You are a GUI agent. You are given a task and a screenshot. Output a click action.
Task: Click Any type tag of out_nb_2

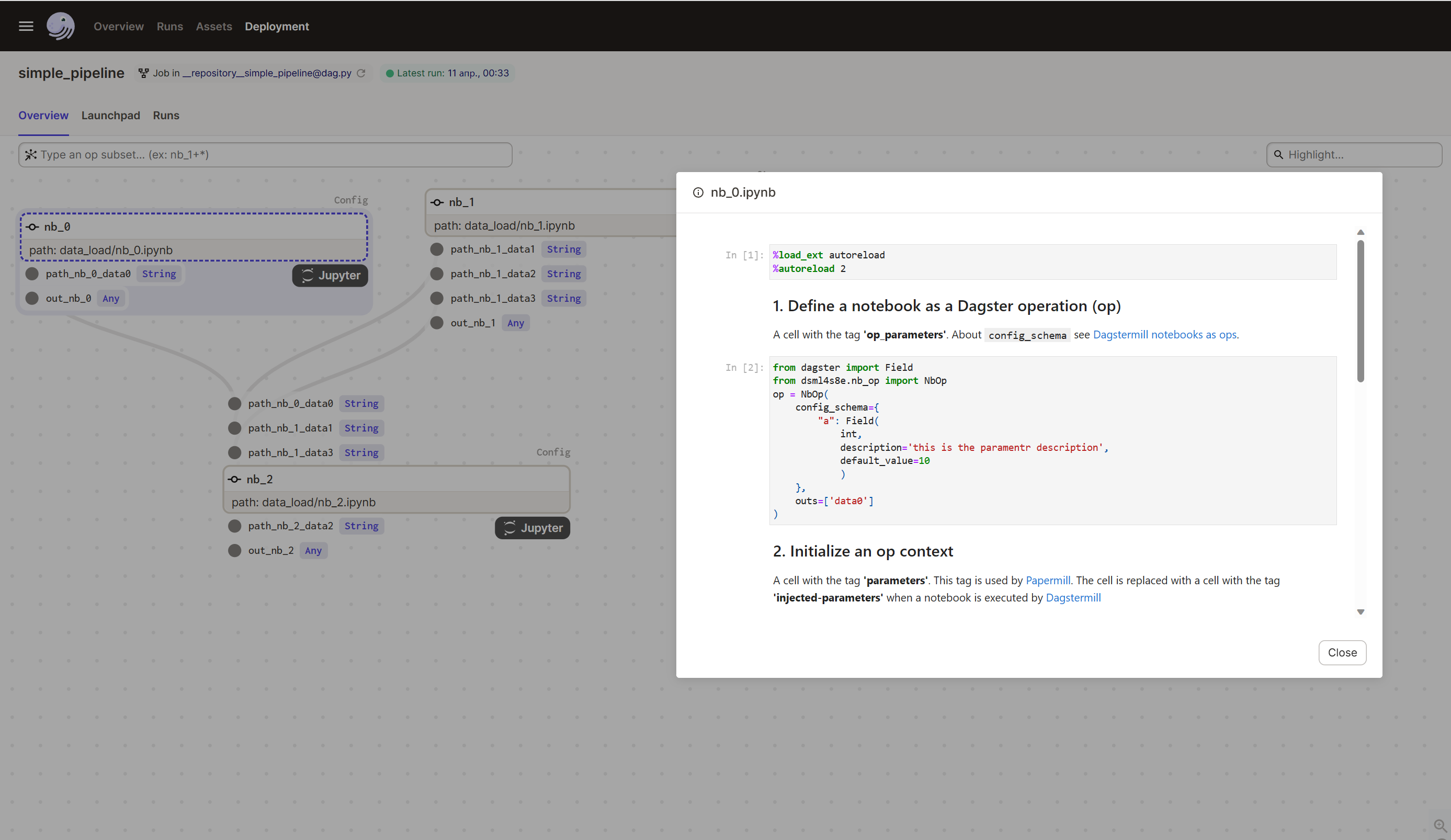click(313, 550)
